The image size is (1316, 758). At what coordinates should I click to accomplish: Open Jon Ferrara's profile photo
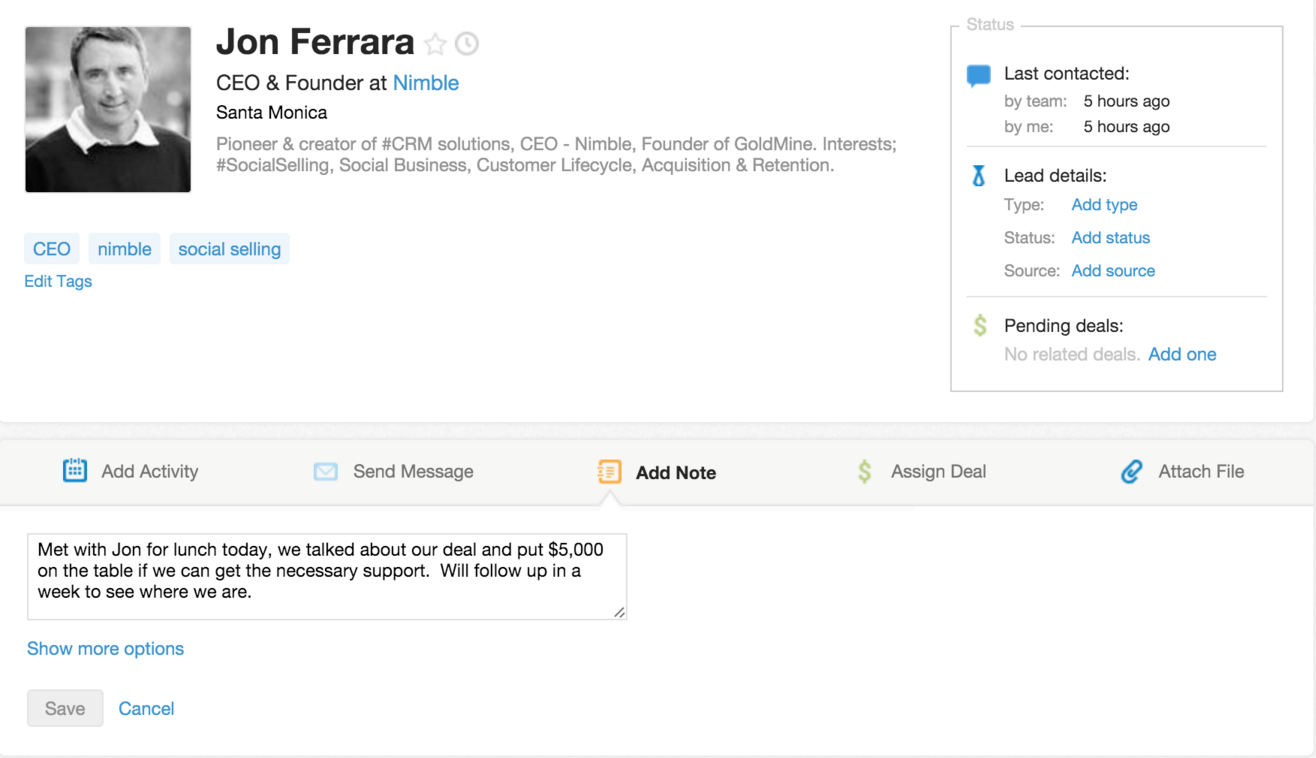pos(108,109)
